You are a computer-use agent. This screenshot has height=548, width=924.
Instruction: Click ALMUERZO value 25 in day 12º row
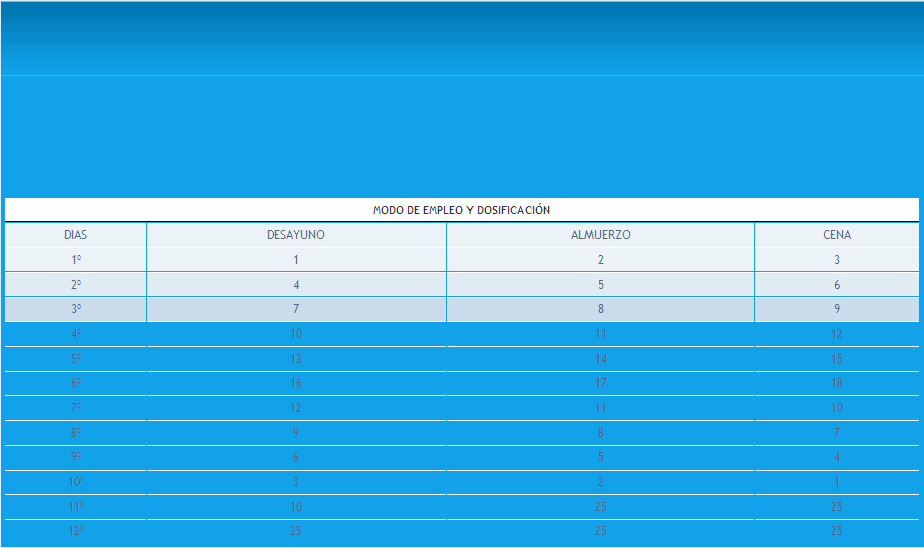[600, 531]
